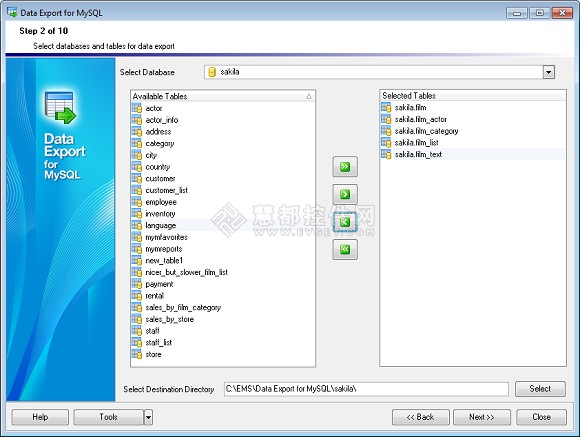Image resolution: width=580 pixels, height=437 pixels.
Task: Select the staff table row
Action: pyautogui.click(x=223, y=331)
